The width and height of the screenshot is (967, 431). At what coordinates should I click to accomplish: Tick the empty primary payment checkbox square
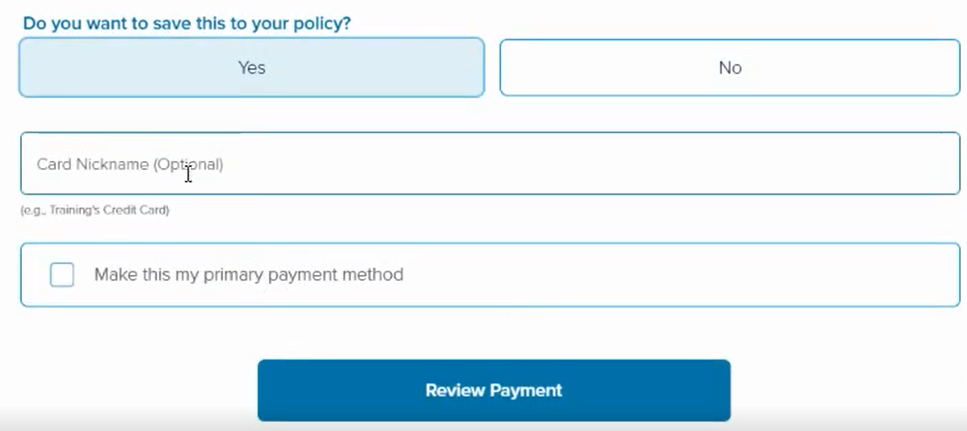click(x=62, y=274)
